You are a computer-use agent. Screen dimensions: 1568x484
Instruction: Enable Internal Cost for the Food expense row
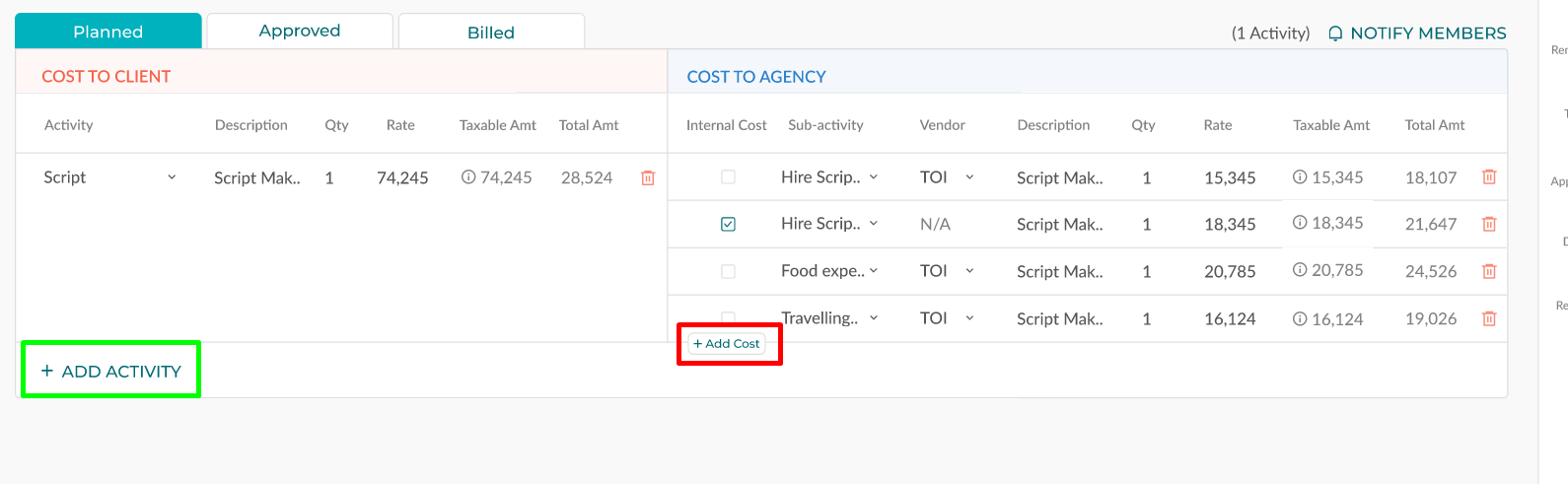728,271
